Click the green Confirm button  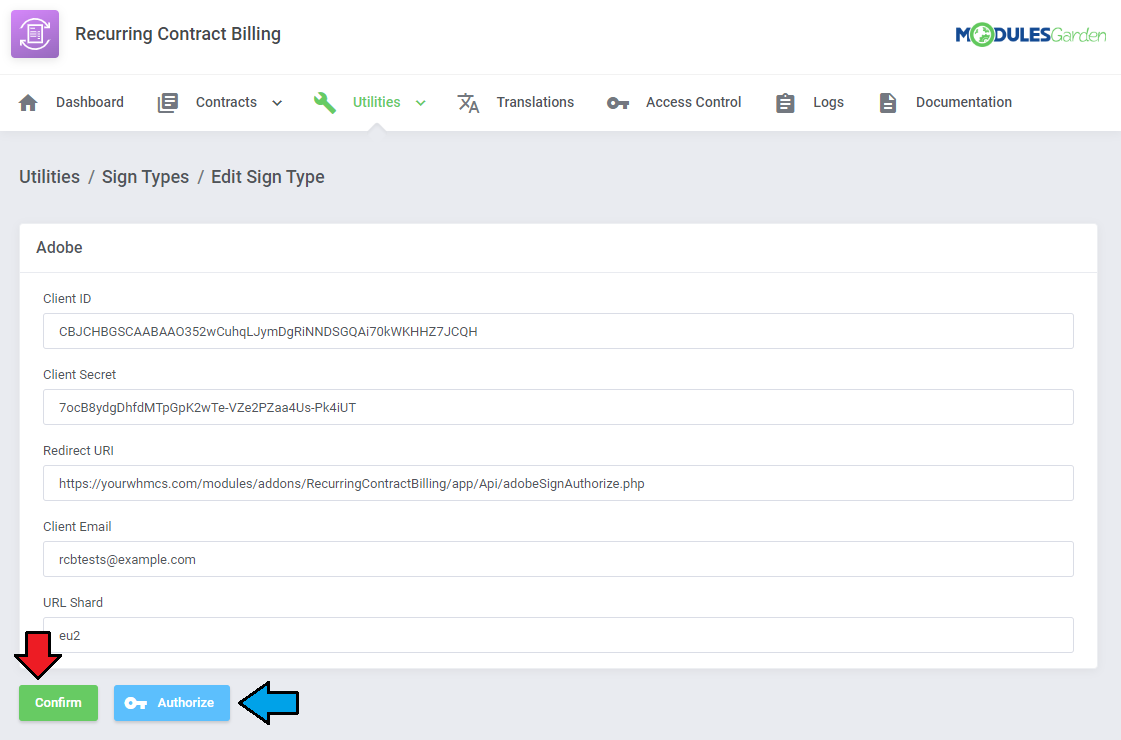click(x=59, y=703)
